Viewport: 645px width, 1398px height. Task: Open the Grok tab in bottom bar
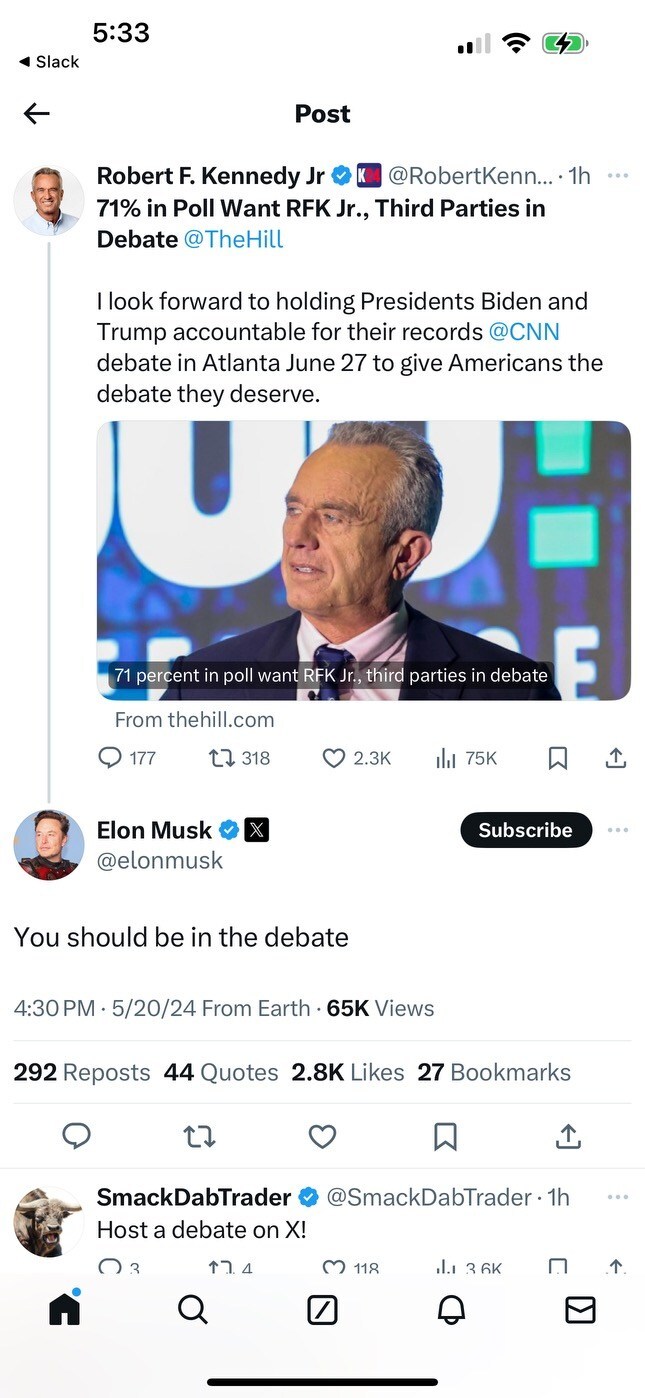point(322,1310)
